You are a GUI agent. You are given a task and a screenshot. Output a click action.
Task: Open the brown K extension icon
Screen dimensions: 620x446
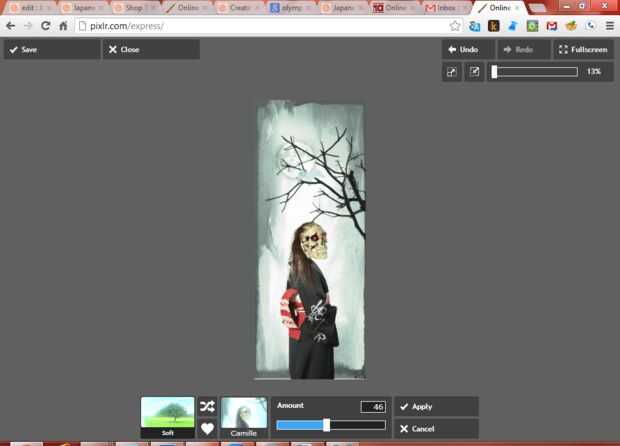coord(493,26)
